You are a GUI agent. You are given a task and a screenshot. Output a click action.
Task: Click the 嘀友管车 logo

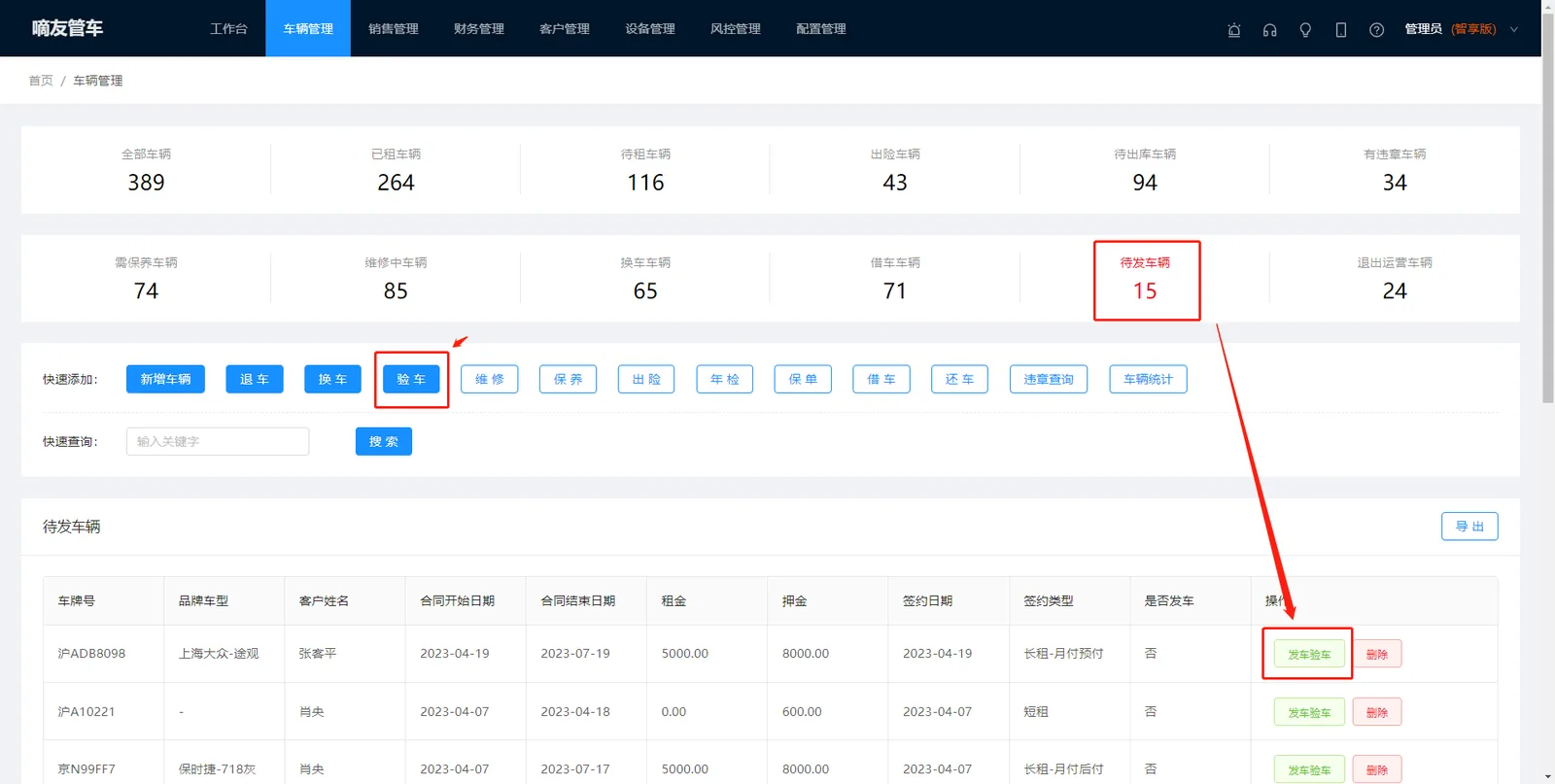(67, 28)
